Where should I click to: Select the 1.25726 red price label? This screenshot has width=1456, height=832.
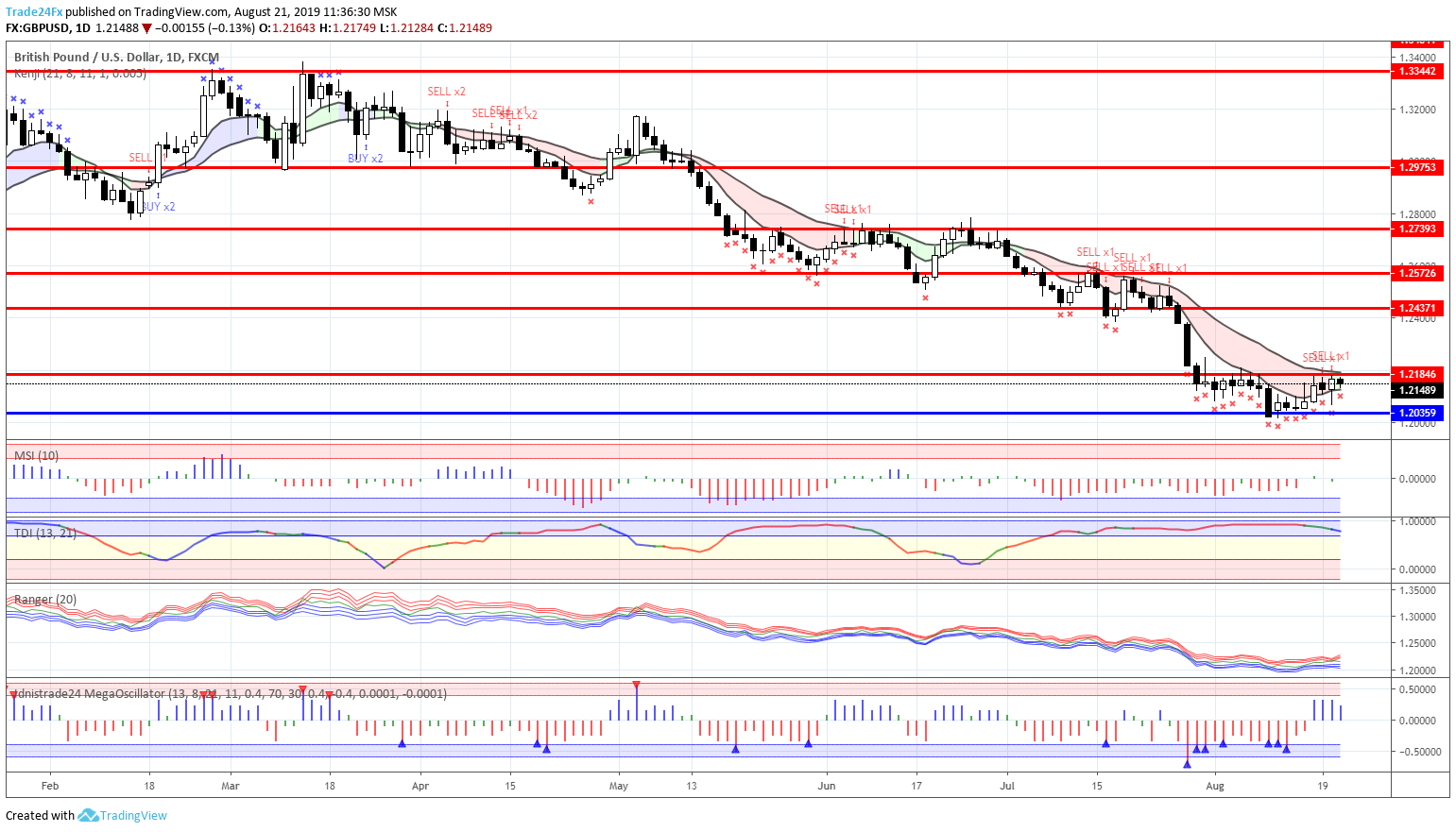pyautogui.click(x=1418, y=273)
